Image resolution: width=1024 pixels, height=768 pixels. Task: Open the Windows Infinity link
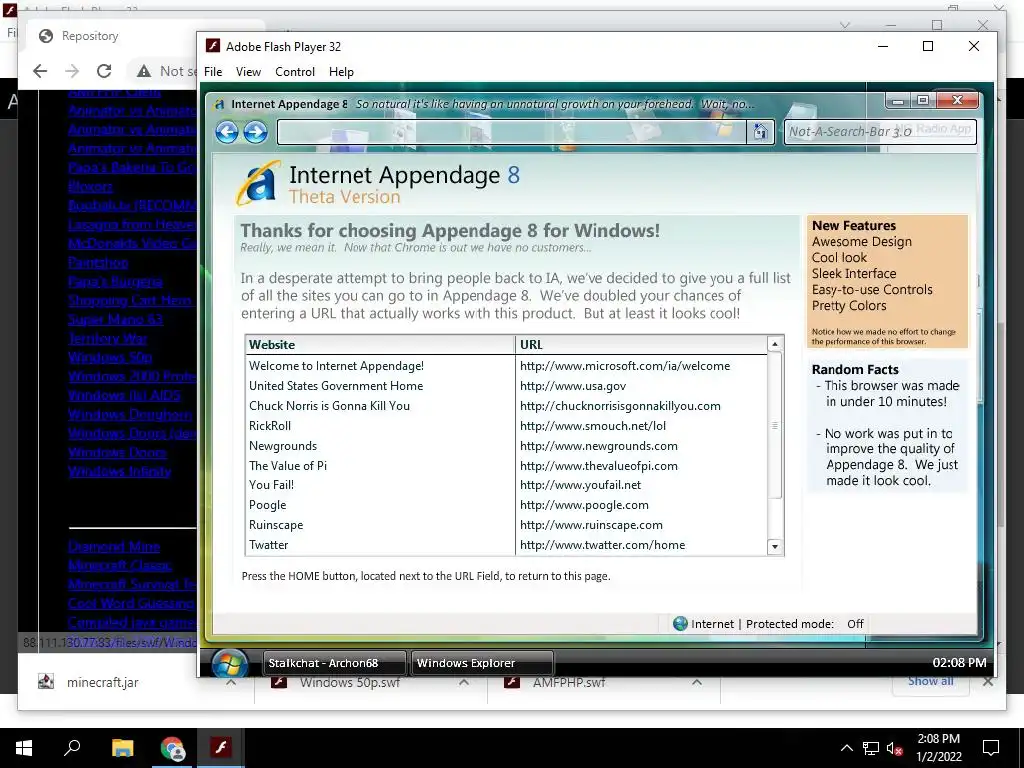coord(120,472)
